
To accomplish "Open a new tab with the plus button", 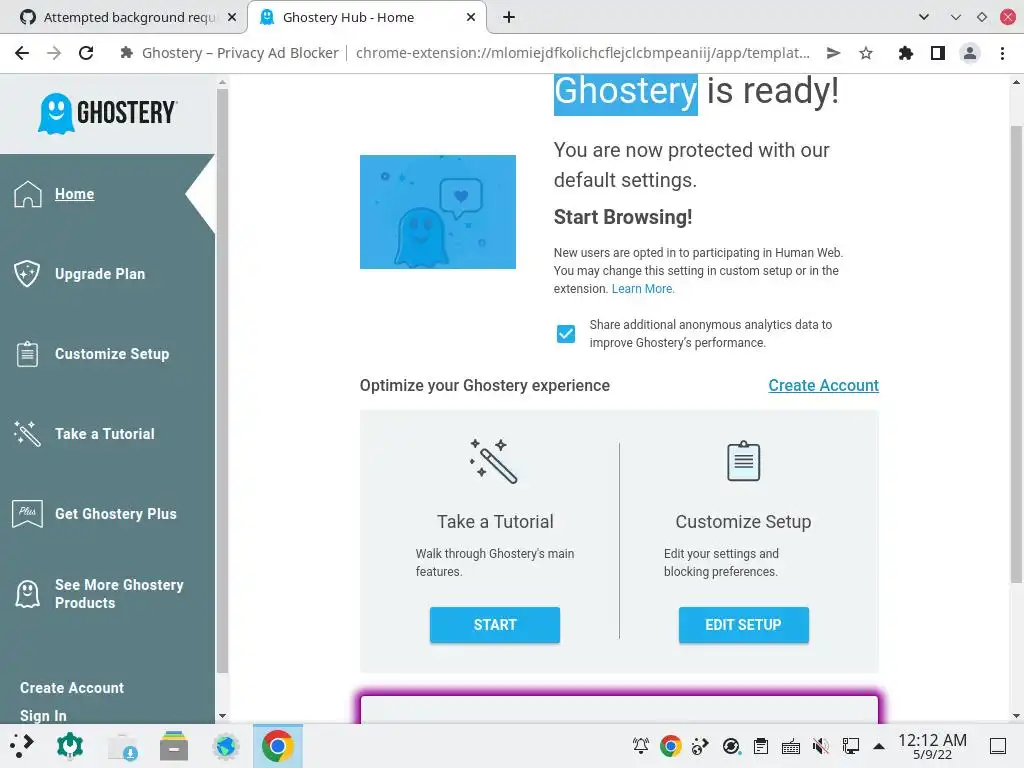I will 509,17.
